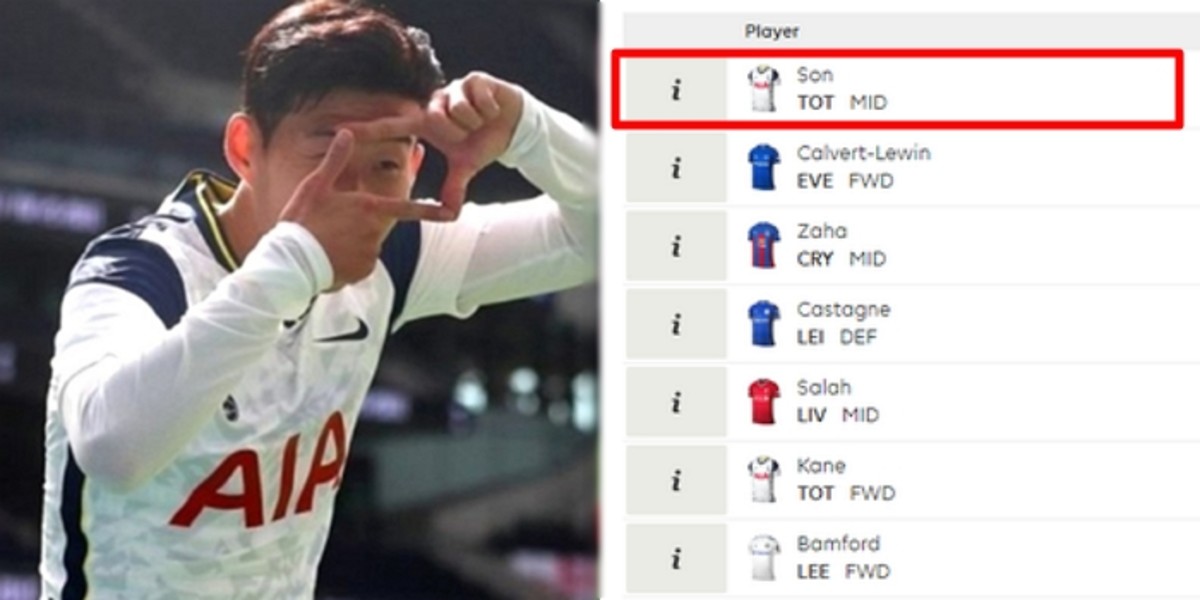
Task: Click the Son celebration photo
Action: click(300, 300)
